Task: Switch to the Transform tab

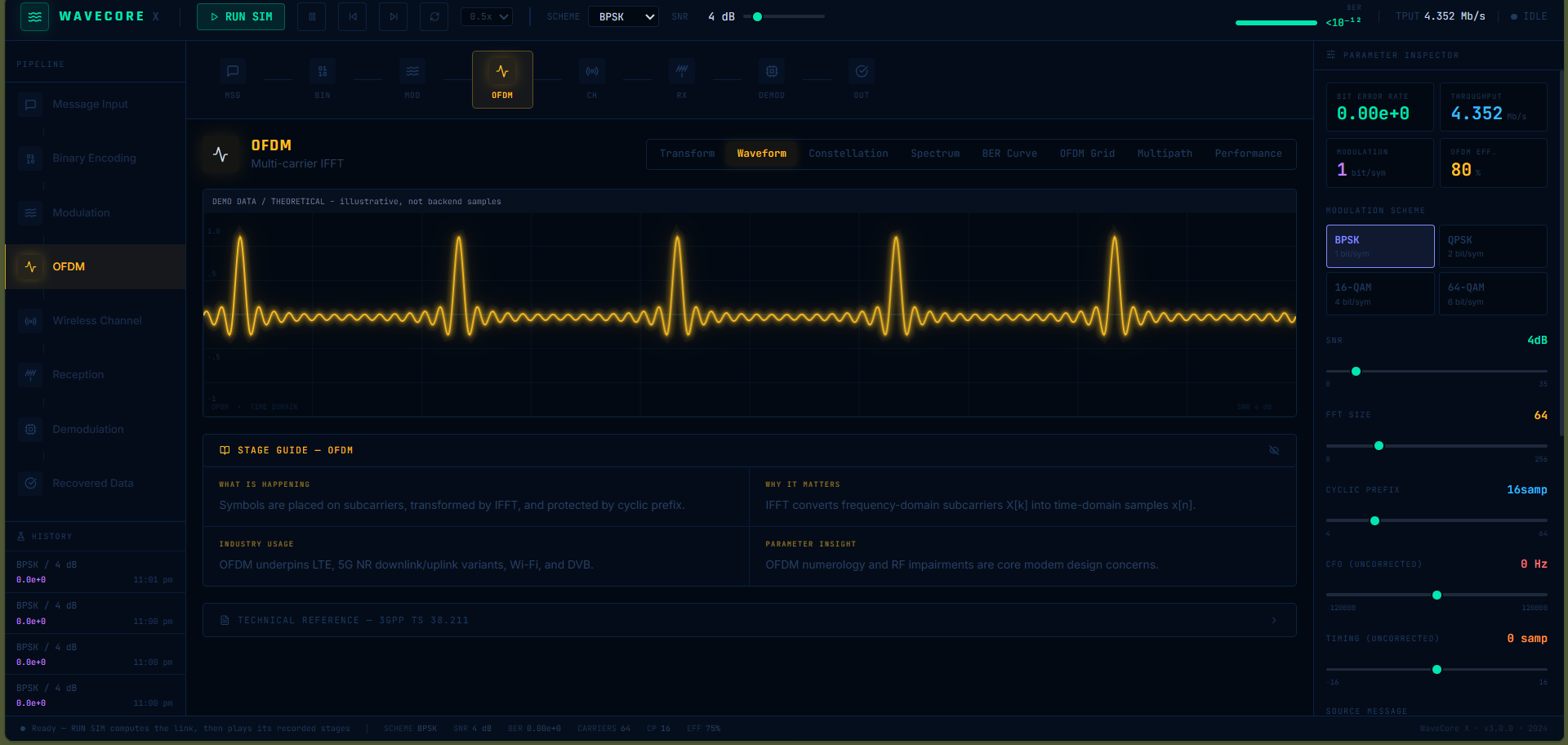Action: 687,154
